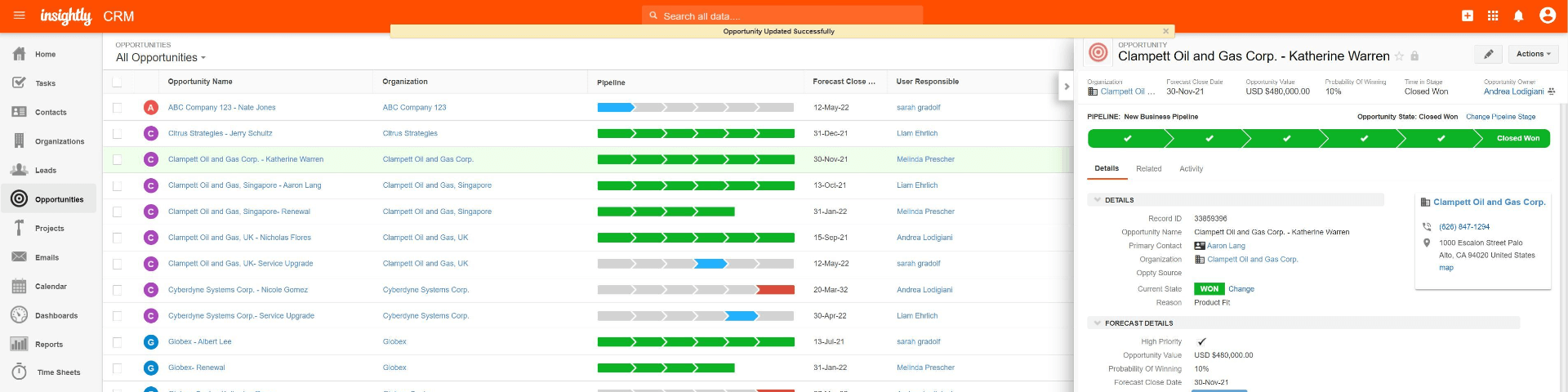Open the map link in organization card

click(1445, 268)
